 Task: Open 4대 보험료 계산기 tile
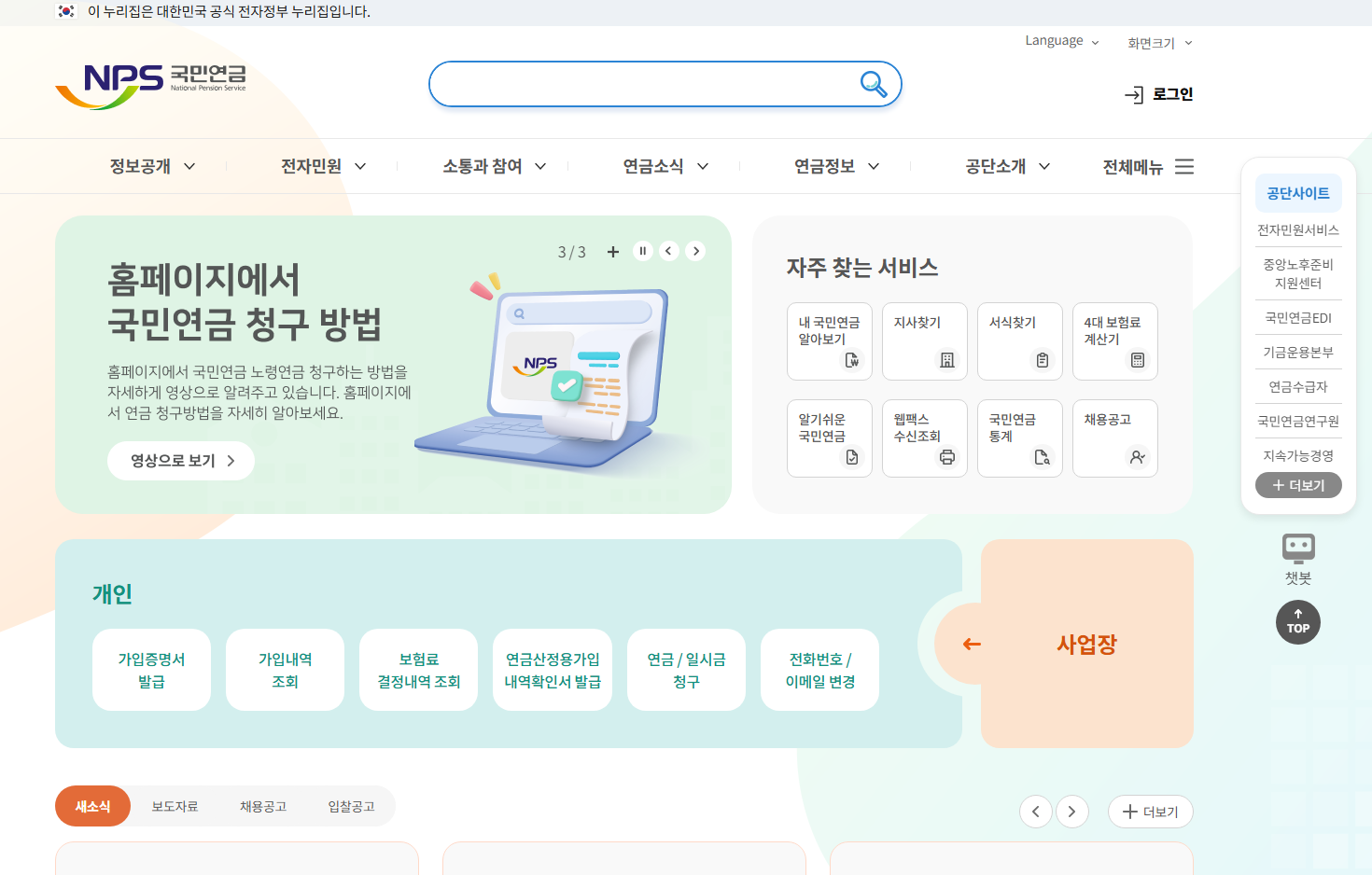pyautogui.click(x=1115, y=341)
